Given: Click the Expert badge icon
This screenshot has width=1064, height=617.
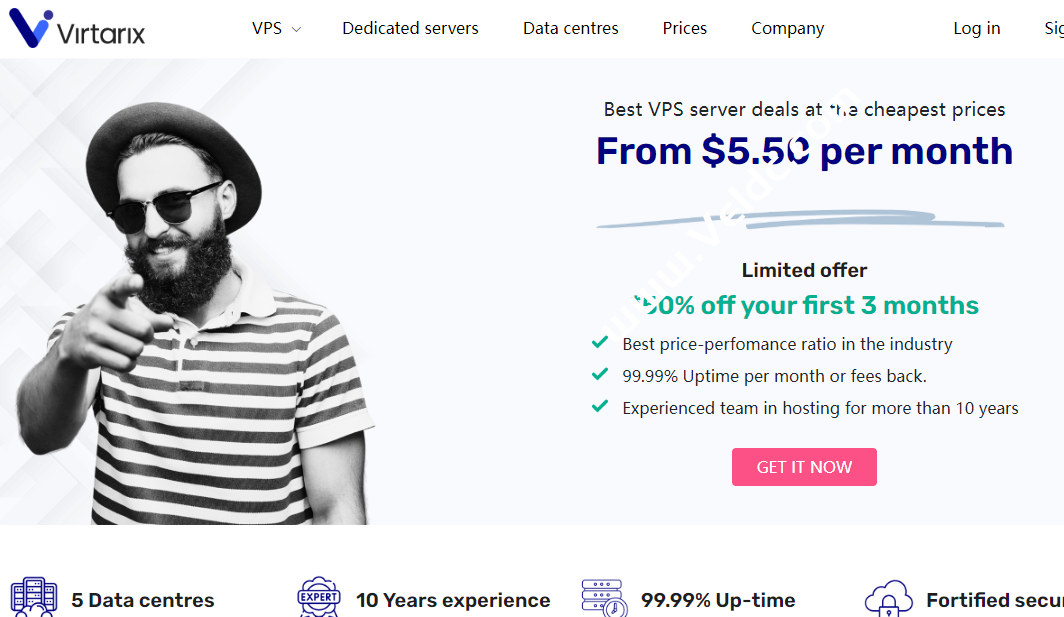Looking at the screenshot, I should click(x=319, y=597).
